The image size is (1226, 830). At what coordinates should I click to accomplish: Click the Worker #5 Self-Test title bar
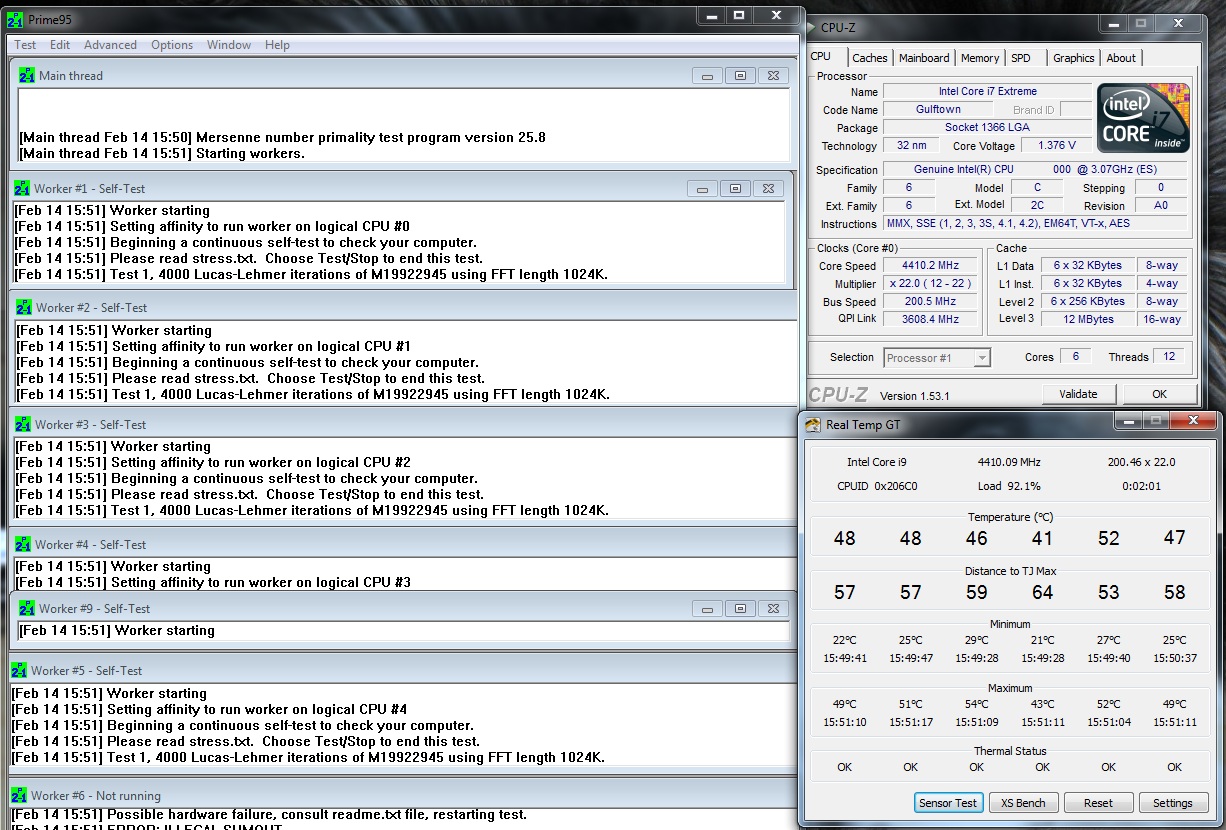pyautogui.click(x=403, y=670)
